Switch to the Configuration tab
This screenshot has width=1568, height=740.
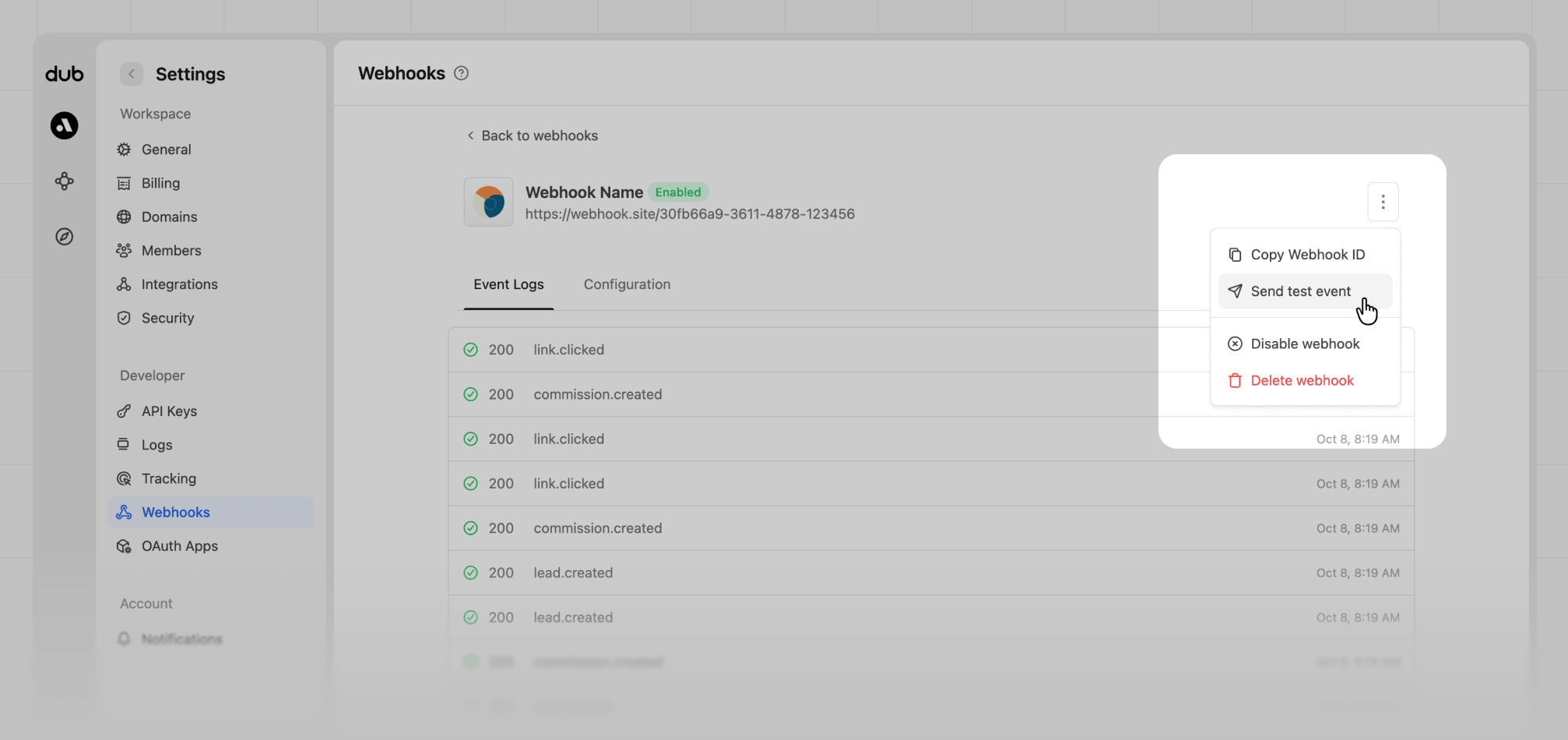pos(627,284)
